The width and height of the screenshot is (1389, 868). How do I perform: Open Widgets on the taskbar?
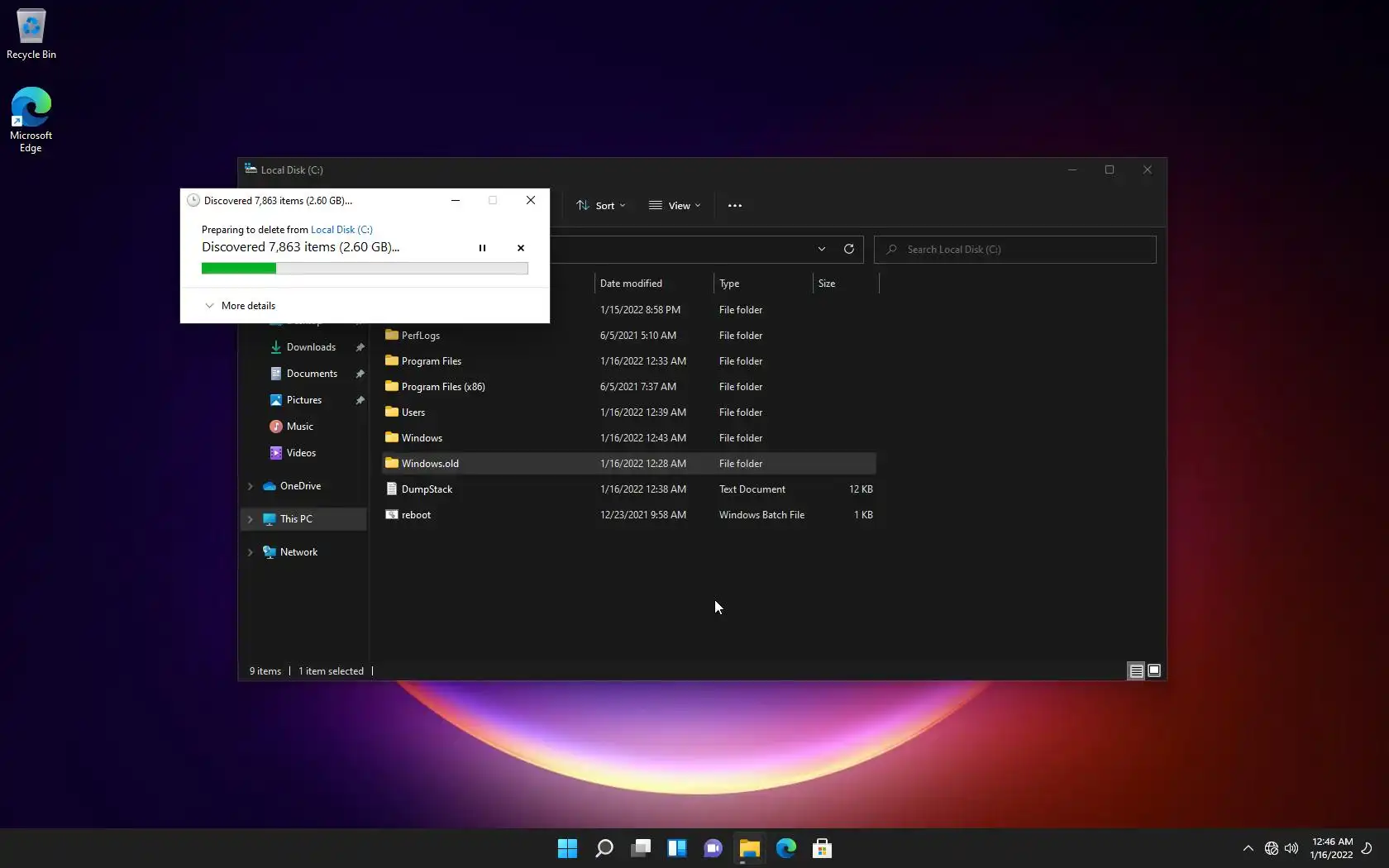[677, 848]
